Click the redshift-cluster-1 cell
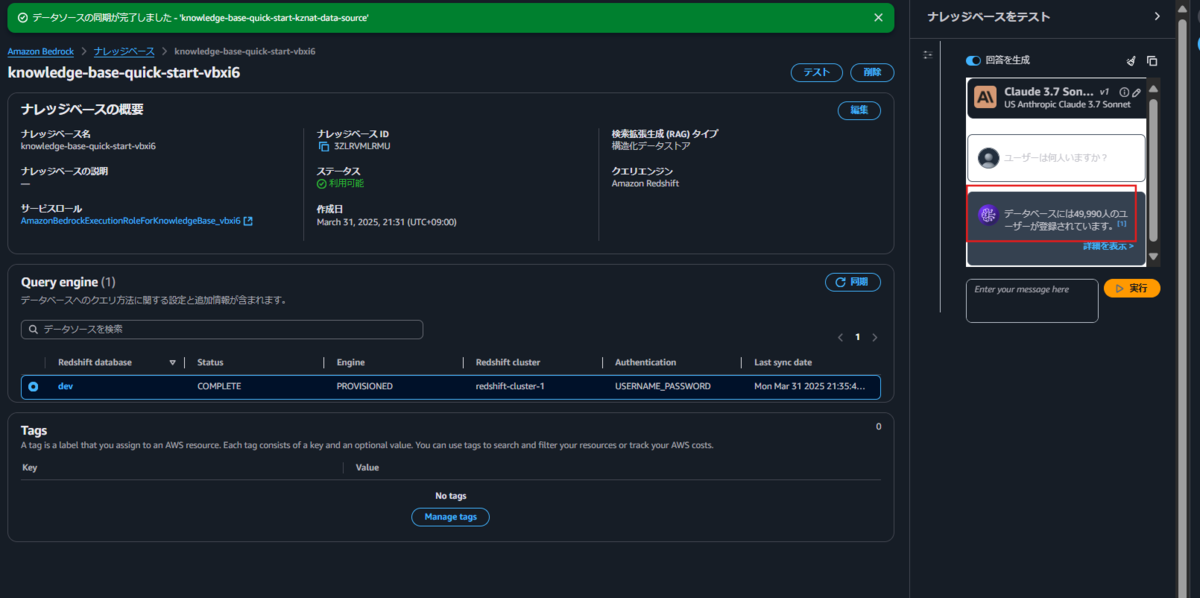 tap(510, 386)
